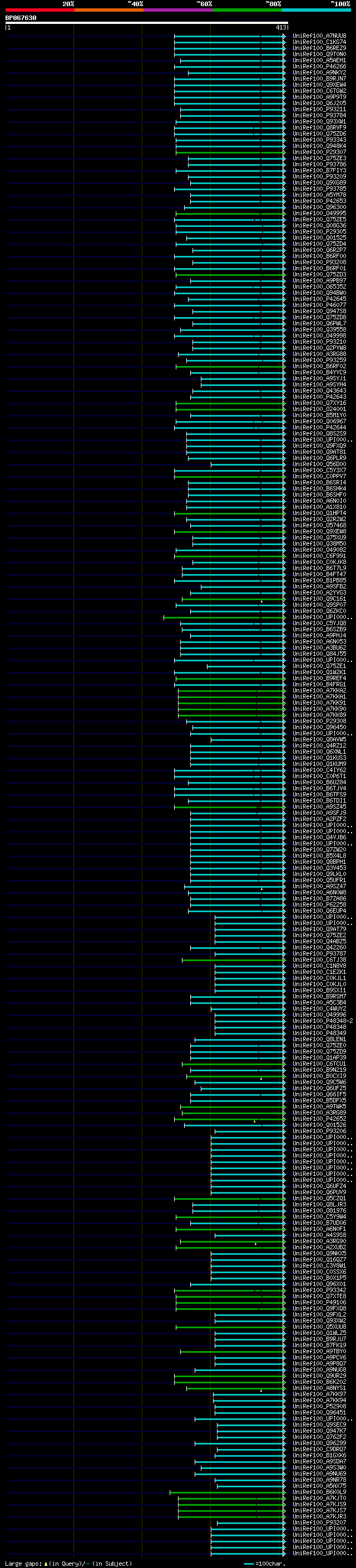This screenshot has height=1568, width=356.
Task: Click the green alignment bar for P29307
Action: (x=230, y=152)
